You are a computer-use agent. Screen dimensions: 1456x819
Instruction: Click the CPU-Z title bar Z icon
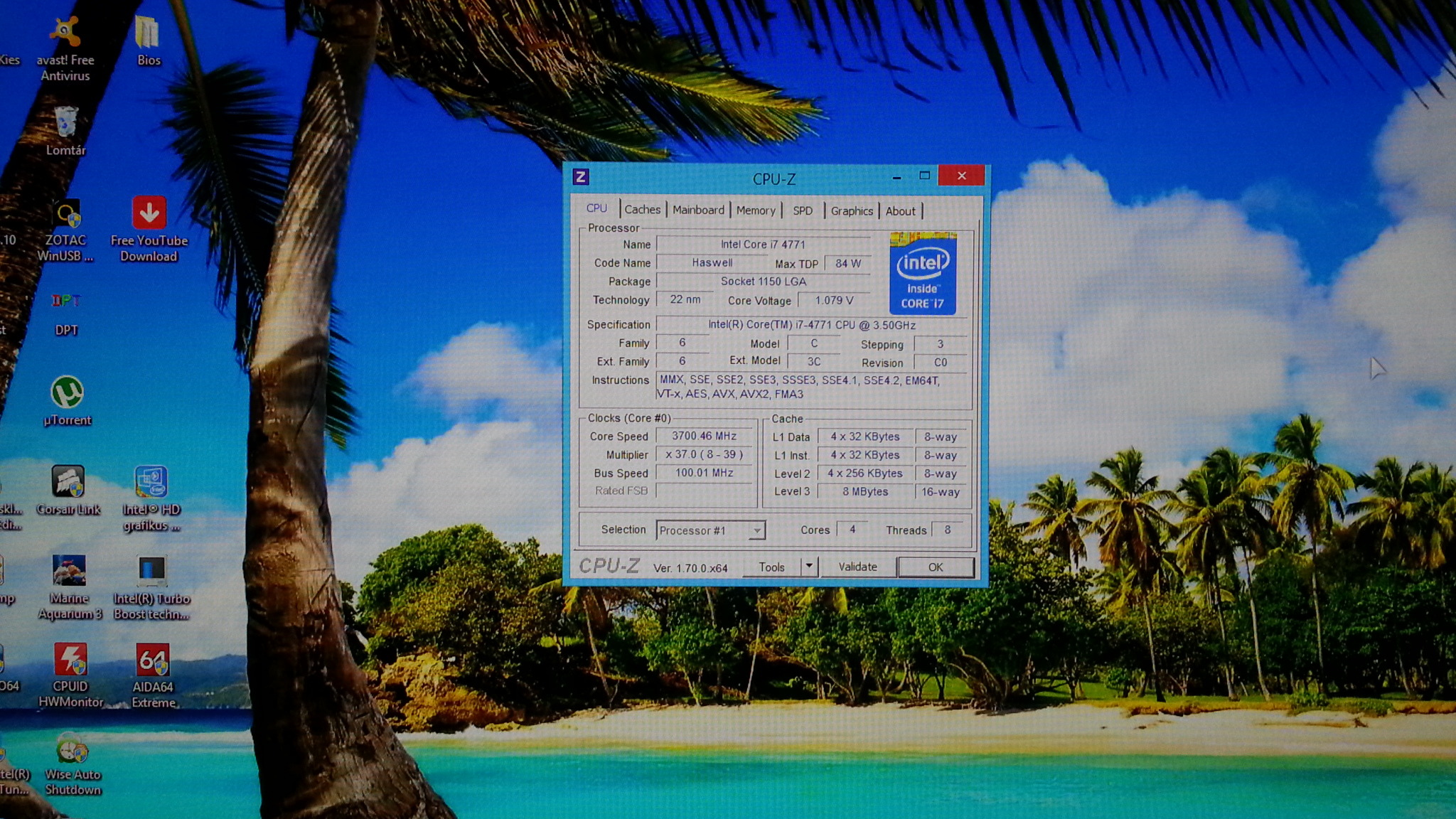point(581,177)
